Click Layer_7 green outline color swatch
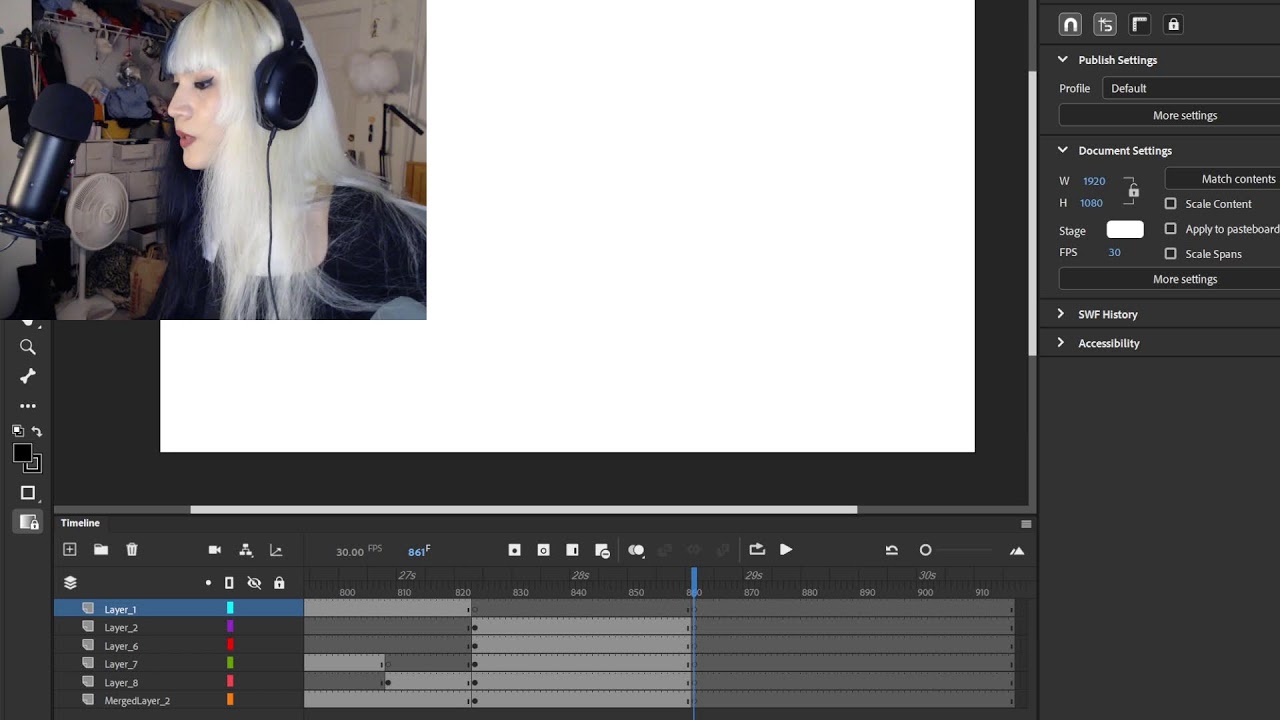Screen dimensions: 1280x720 point(230,663)
